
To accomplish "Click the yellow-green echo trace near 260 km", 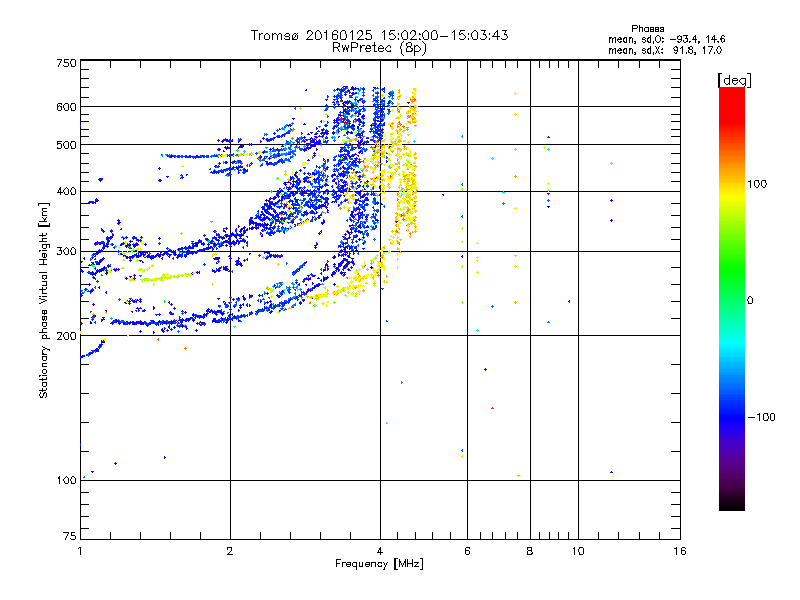I will pyautogui.click(x=163, y=277).
